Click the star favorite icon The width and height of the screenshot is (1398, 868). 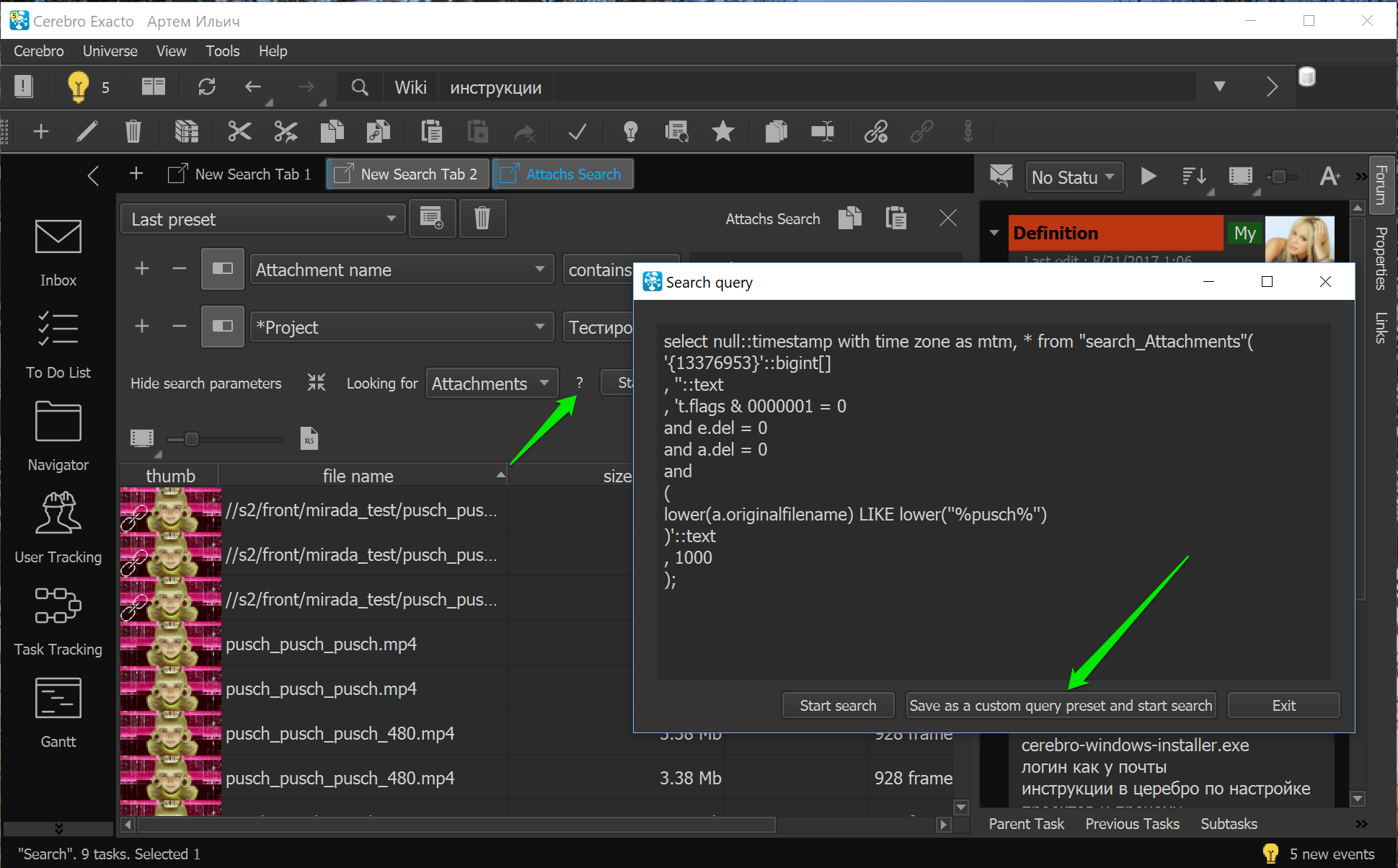click(722, 131)
